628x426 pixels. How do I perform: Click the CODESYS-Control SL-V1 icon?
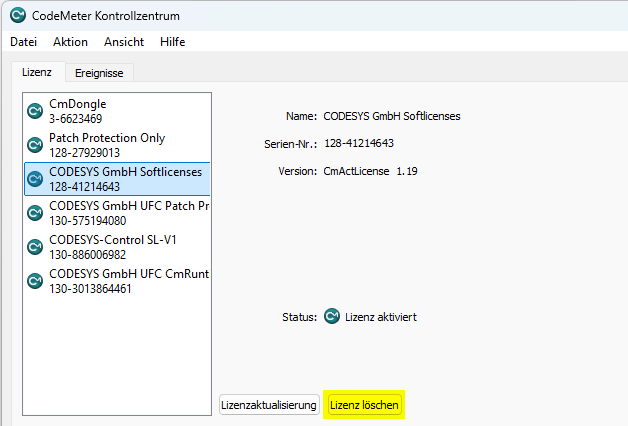coord(35,247)
